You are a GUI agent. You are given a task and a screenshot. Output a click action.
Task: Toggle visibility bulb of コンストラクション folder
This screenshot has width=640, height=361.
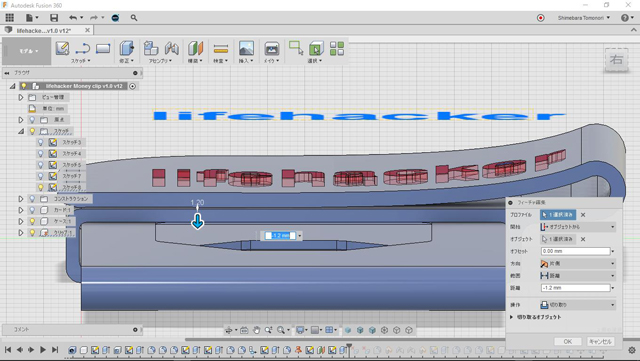coord(32,199)
